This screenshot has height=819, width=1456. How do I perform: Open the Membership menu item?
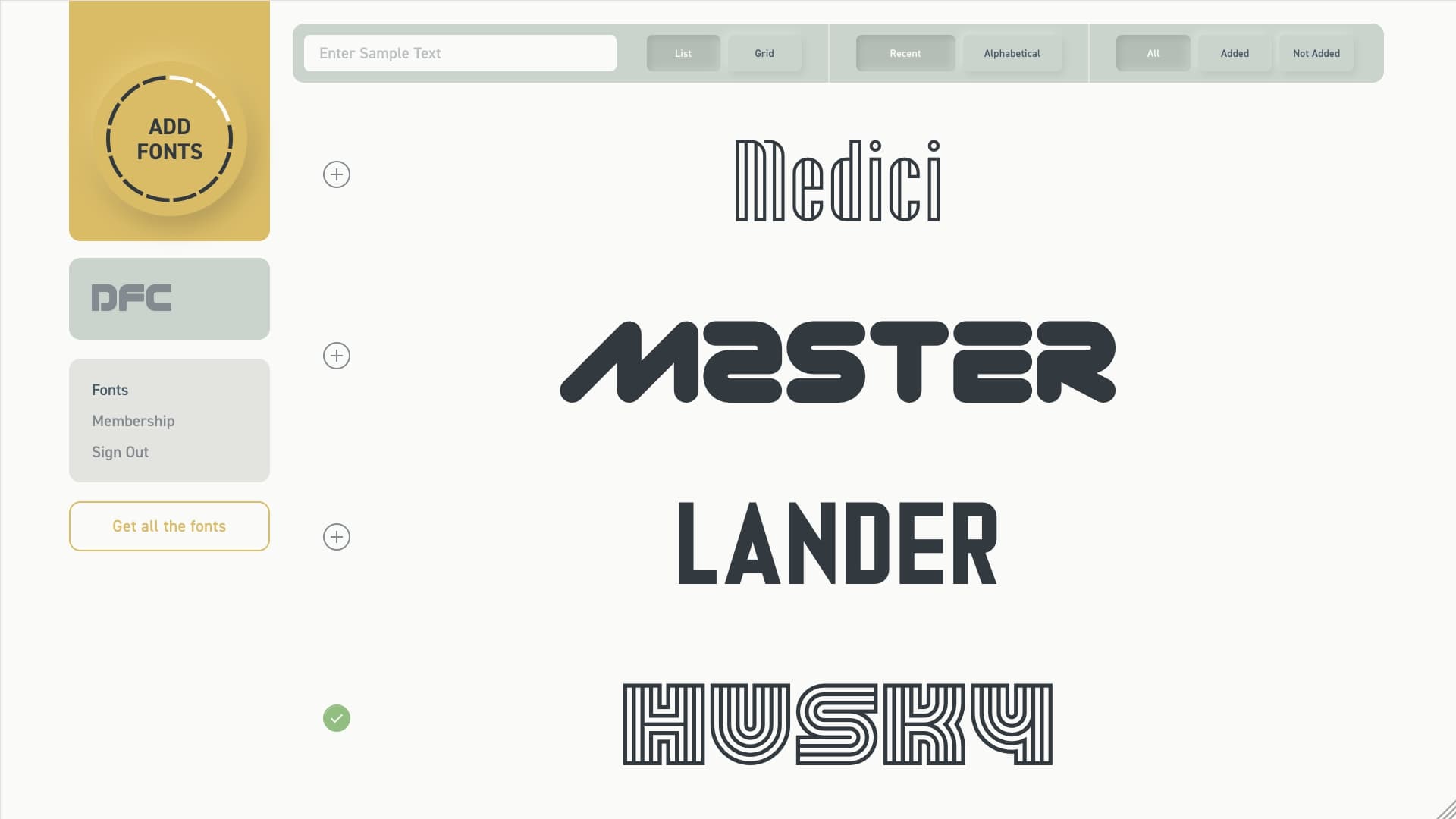[x=133, y=420]
